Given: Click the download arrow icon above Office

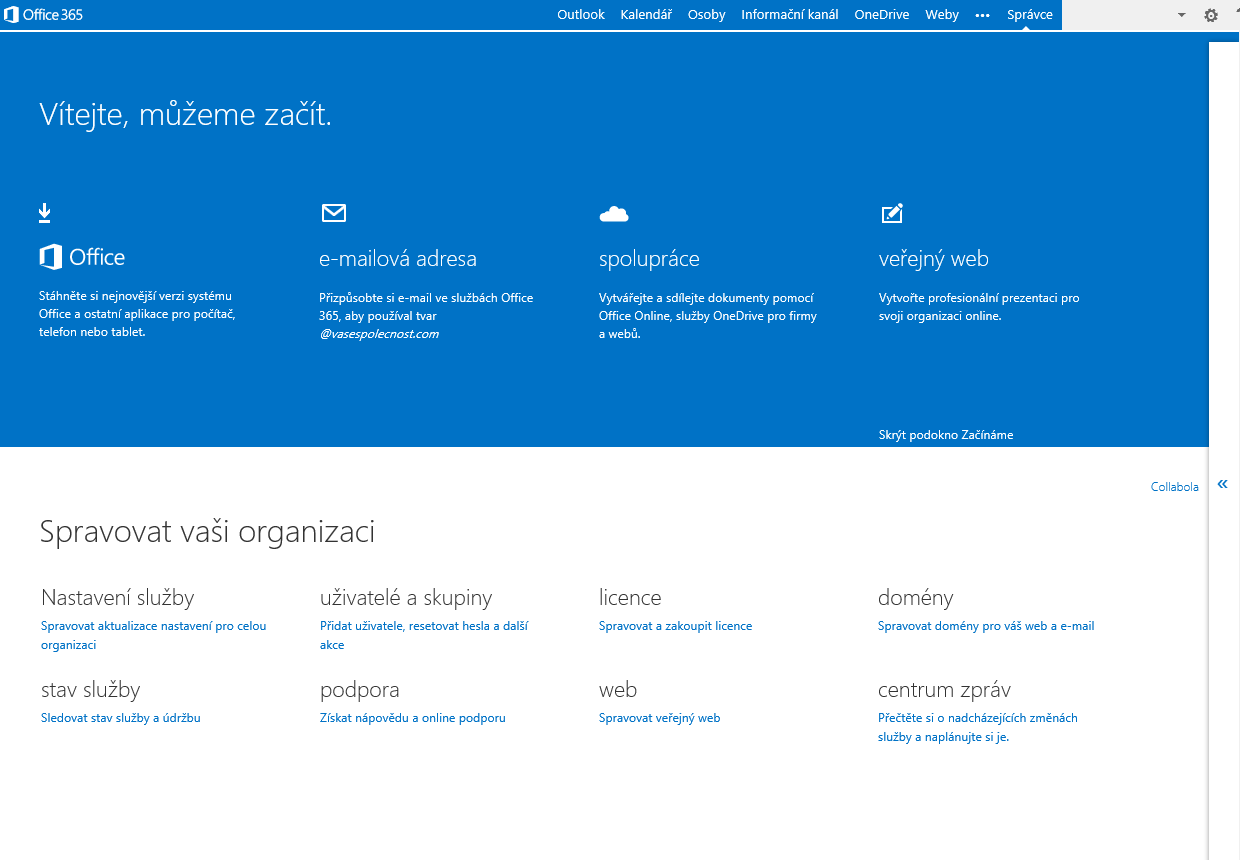Looking at the screenshot, I should (x=45, y=212).
